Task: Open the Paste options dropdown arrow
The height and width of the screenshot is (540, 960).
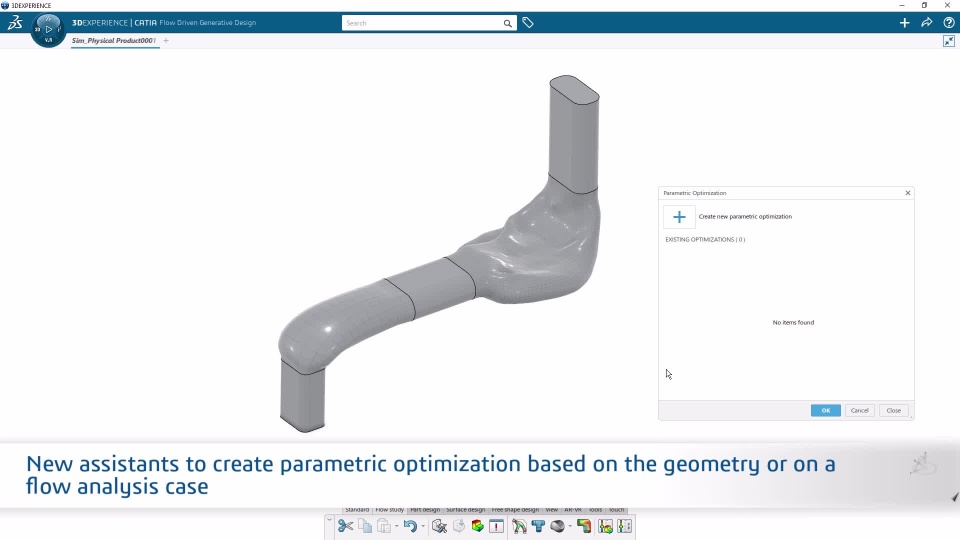Action: click(x=396, y=526)
